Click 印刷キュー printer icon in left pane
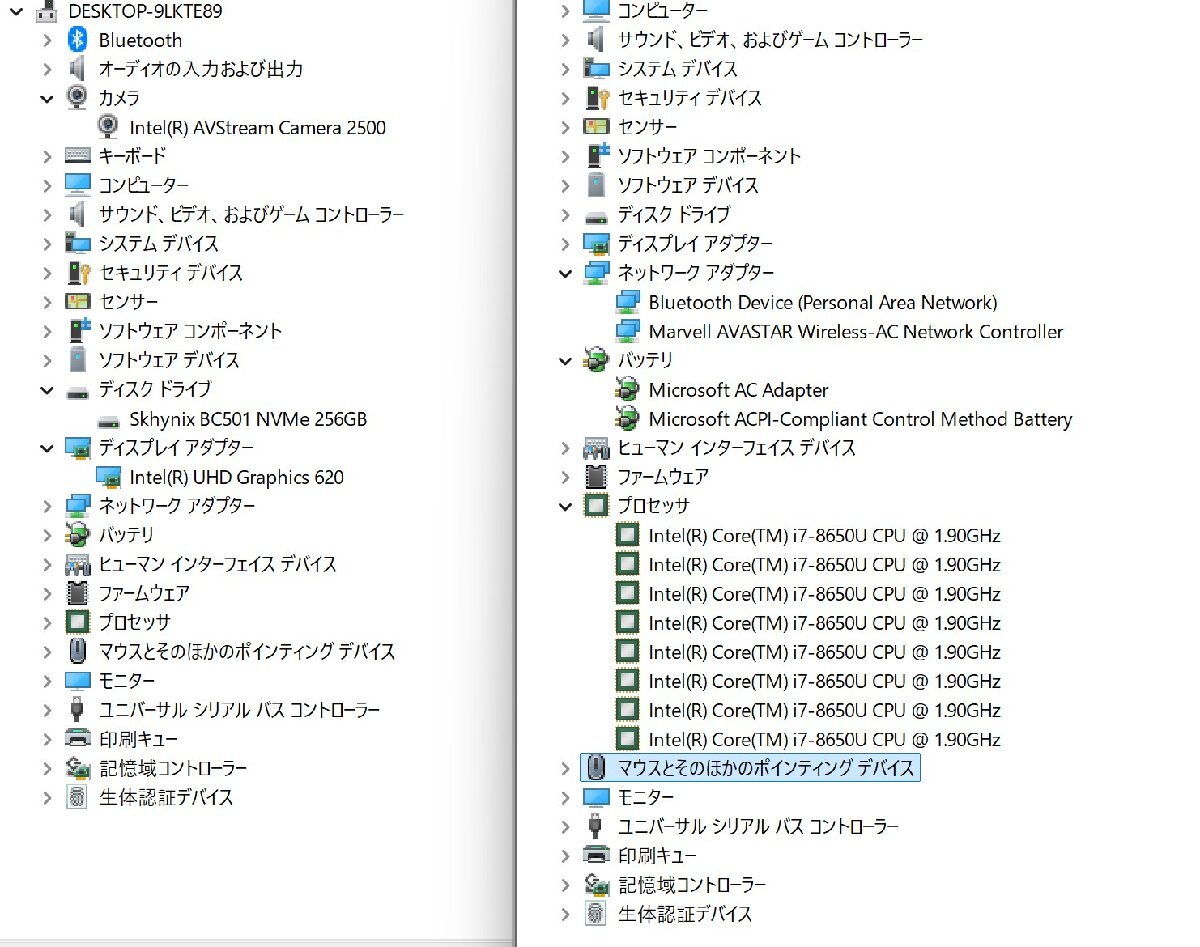This screenshot has width=1200, height=947. 77,738
